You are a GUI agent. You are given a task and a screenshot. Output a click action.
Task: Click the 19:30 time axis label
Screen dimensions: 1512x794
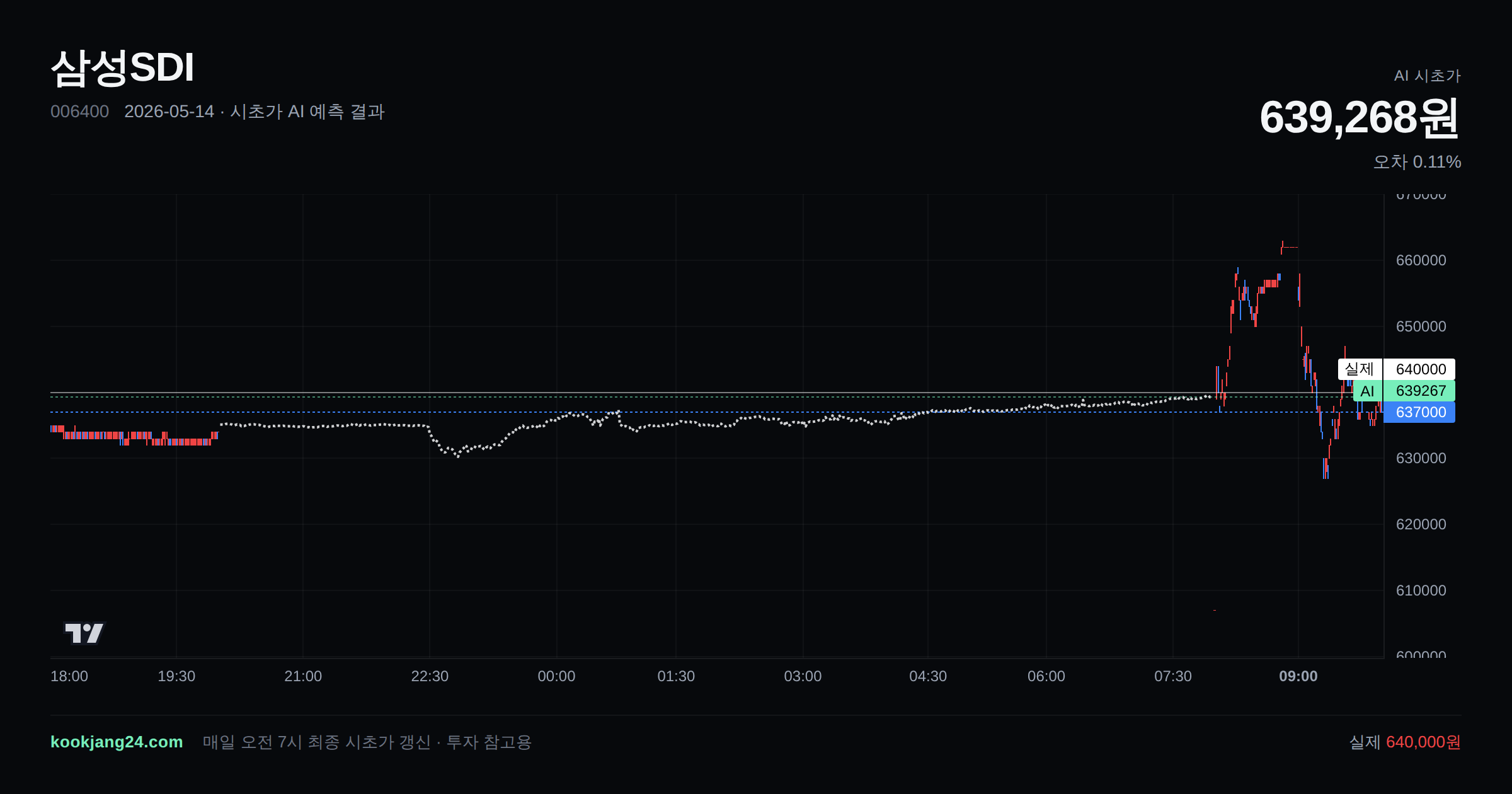176,676
